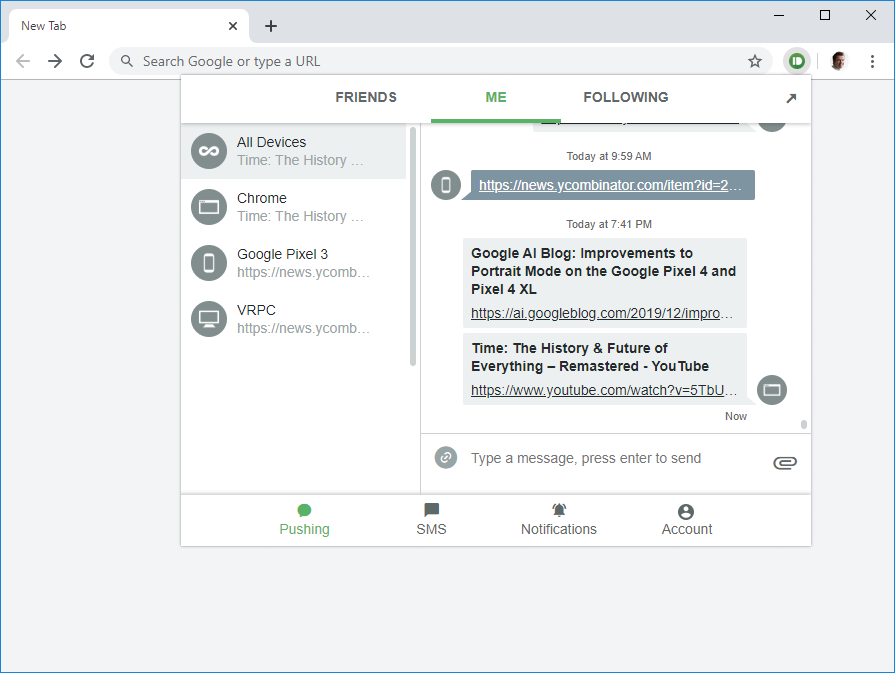Click the All Devices infinity icon

pos(209,151)
